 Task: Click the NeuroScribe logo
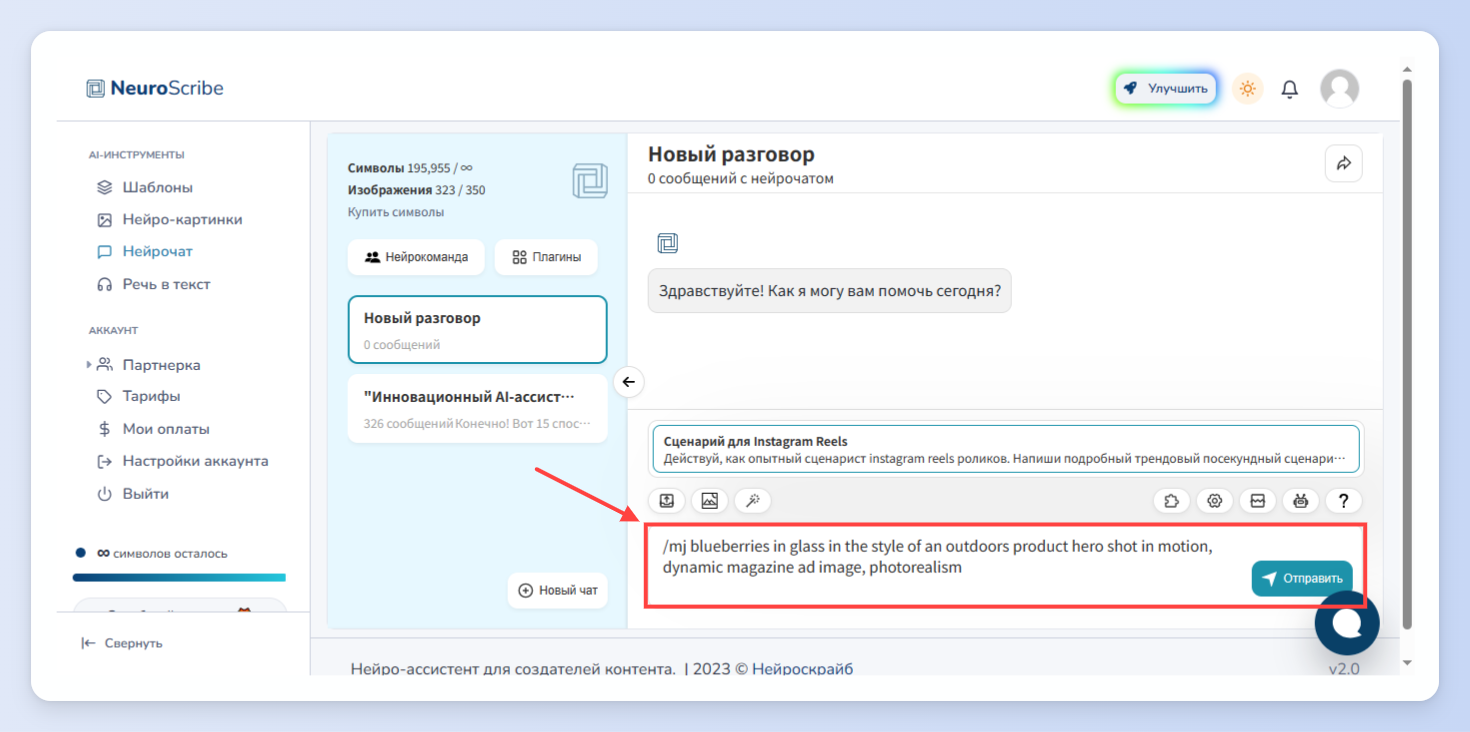(x=155, y=88)
